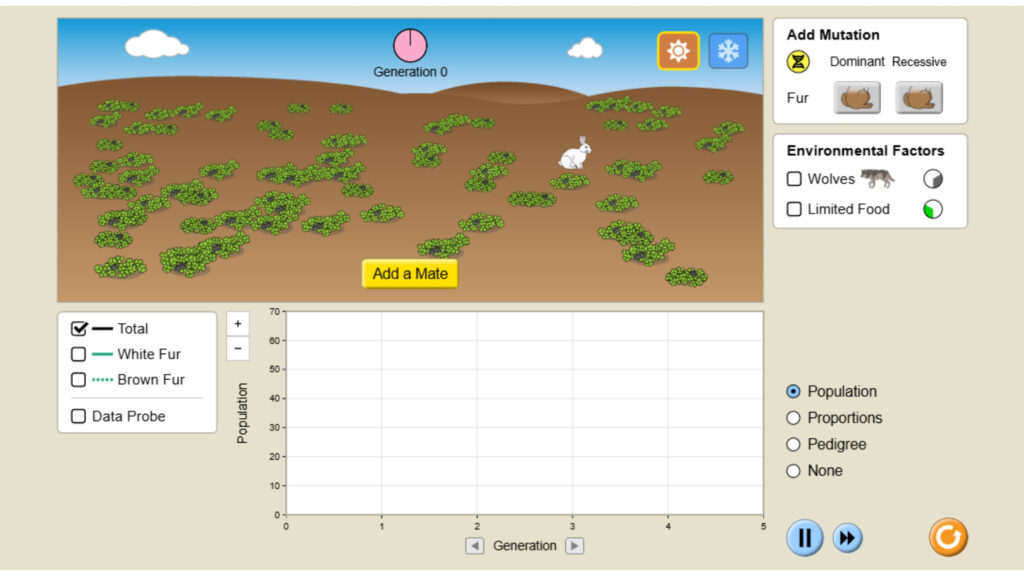Select the dominant brown fur mutation
The width and height of the screenshot is (1024, 576).
pos(858,97)
